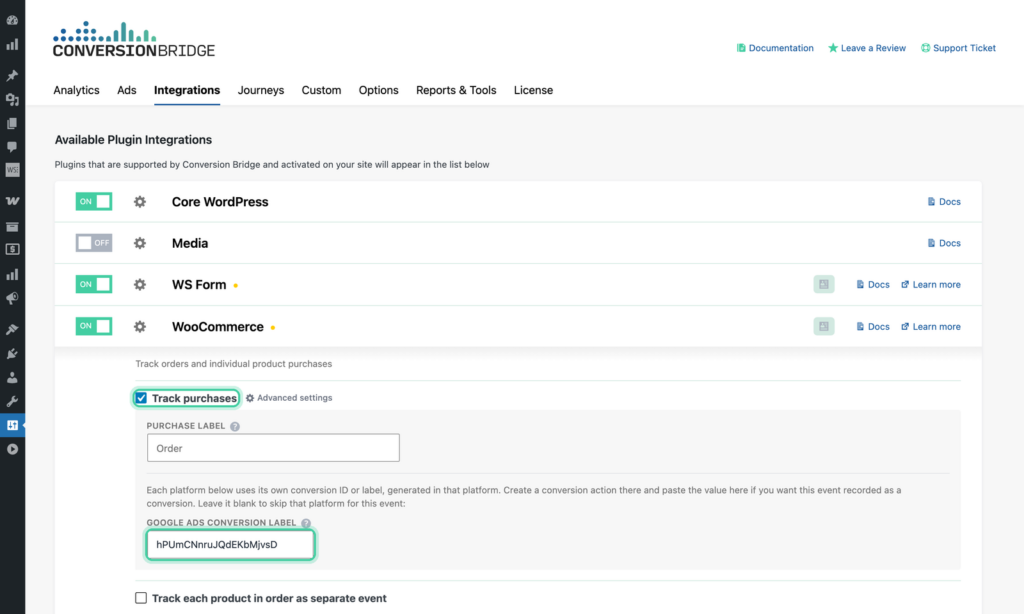The width and height of the screenshot is (1024, 614).
Task: Go to the Custom tab
Action: click(x=321, y=90)
